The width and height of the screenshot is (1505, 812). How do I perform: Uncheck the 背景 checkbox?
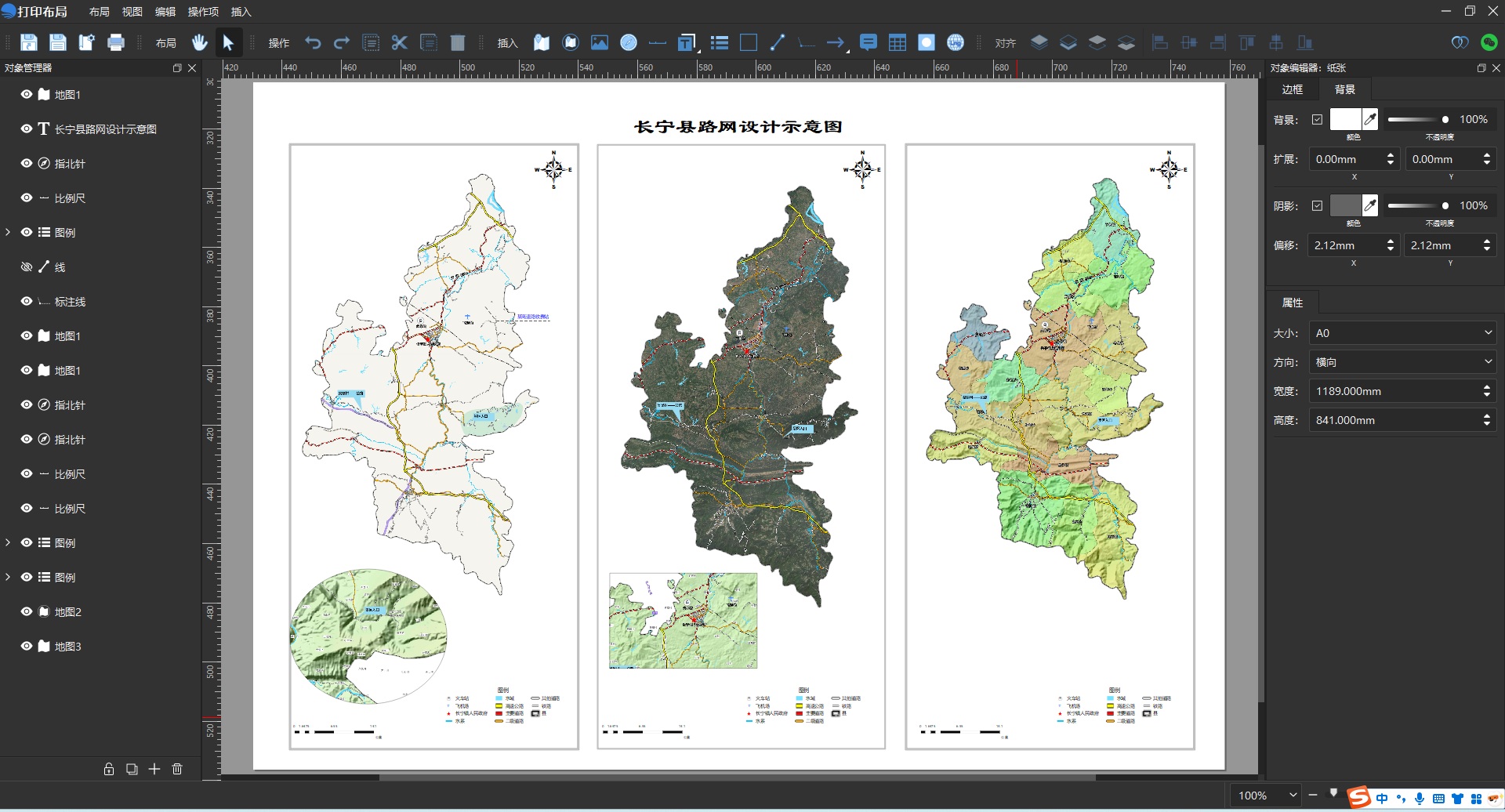1317,120
